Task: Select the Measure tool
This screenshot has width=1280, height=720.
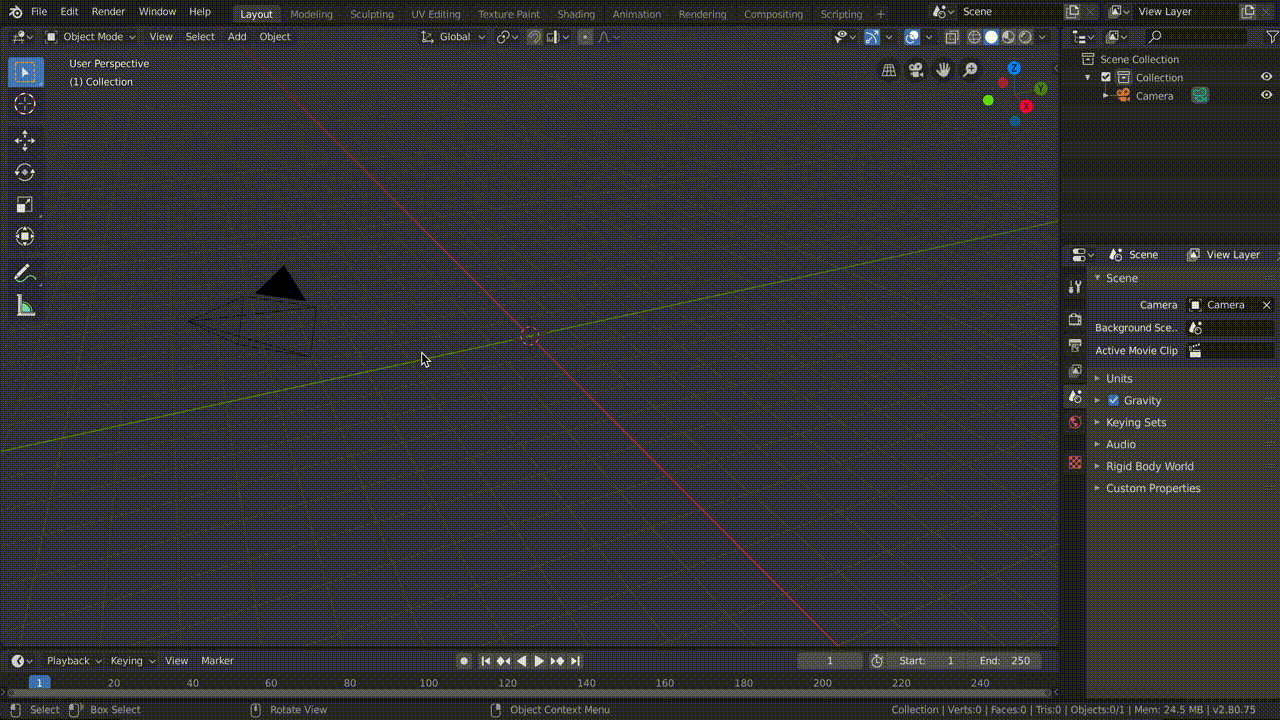Action: [x=25, y=306]
